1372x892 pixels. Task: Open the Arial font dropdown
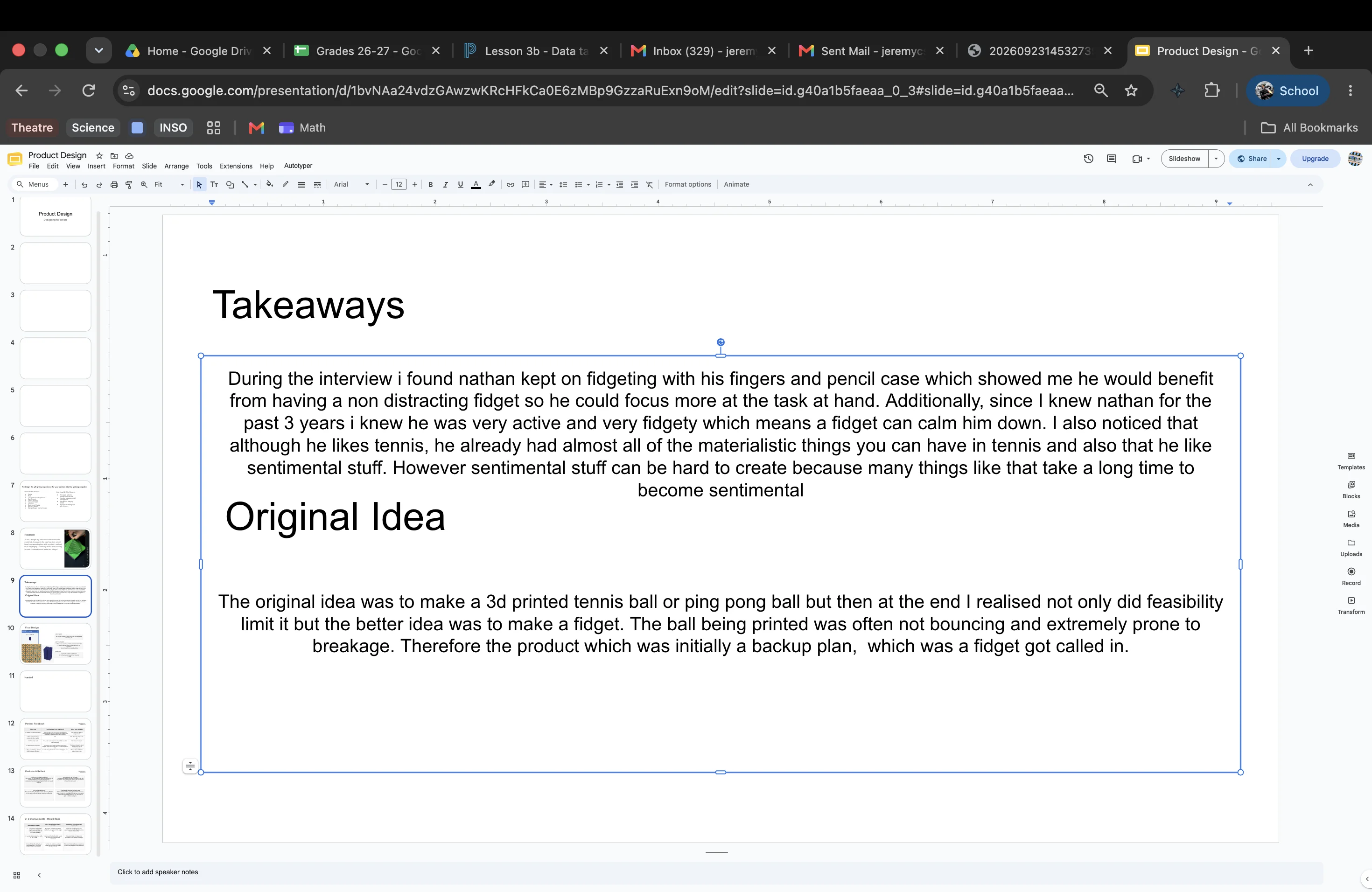[x=352, y=185]
